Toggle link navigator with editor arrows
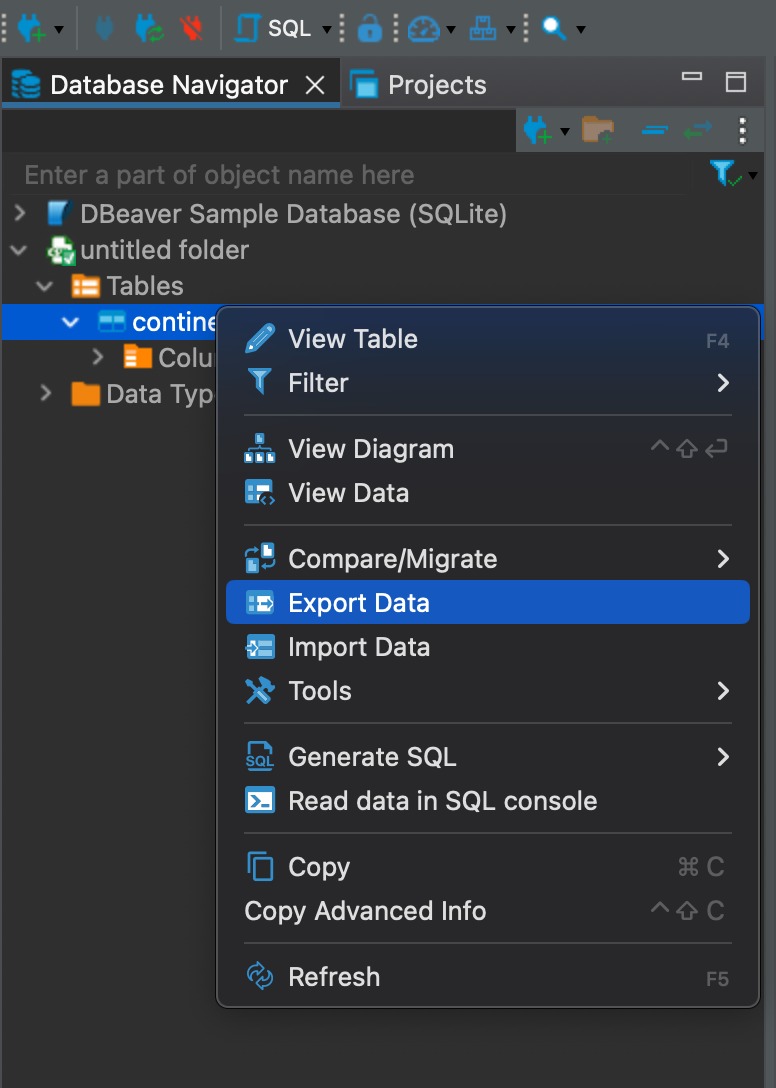This screenshot has height=1088, width=776. (698, 130)
